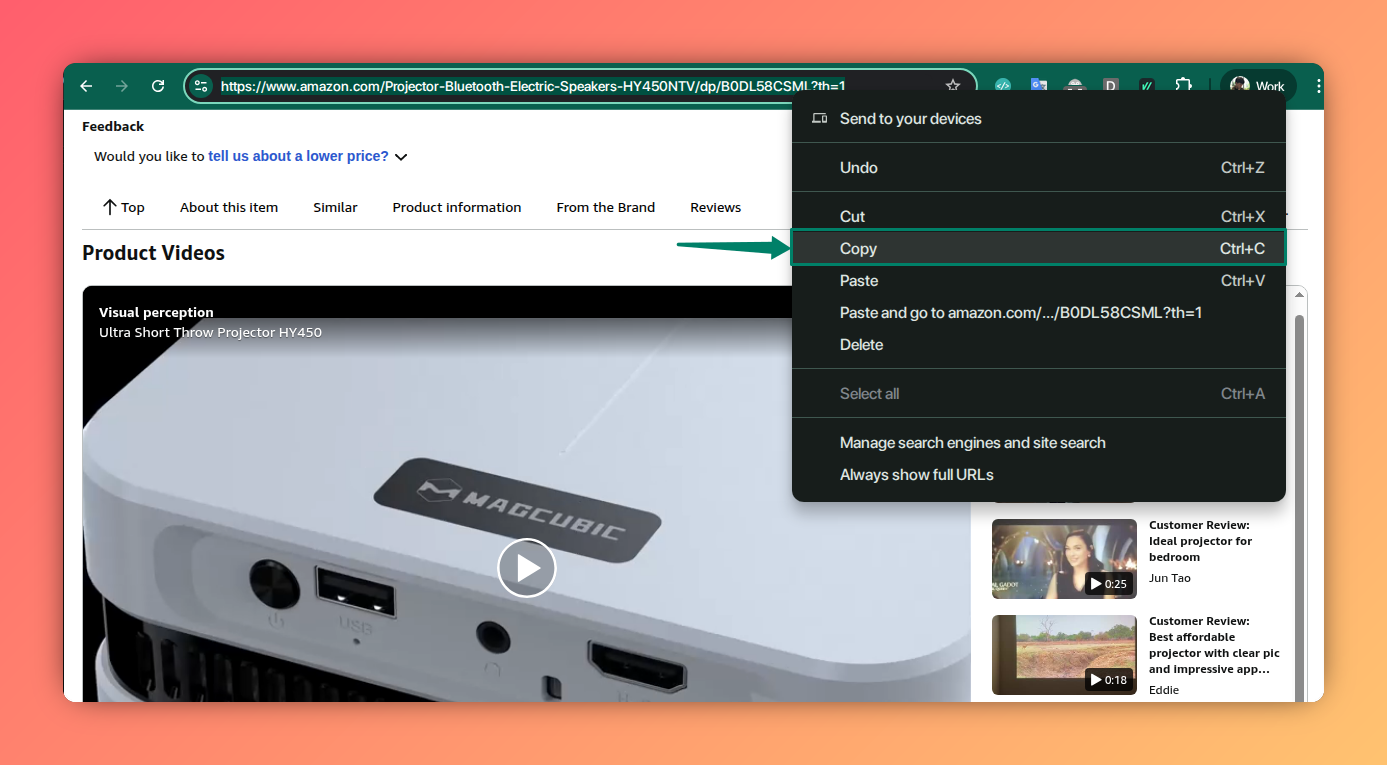Click the Eddie reviewer name
Image resolution: width=1387 pixels, height=765 pixels.
point(1164,690)
